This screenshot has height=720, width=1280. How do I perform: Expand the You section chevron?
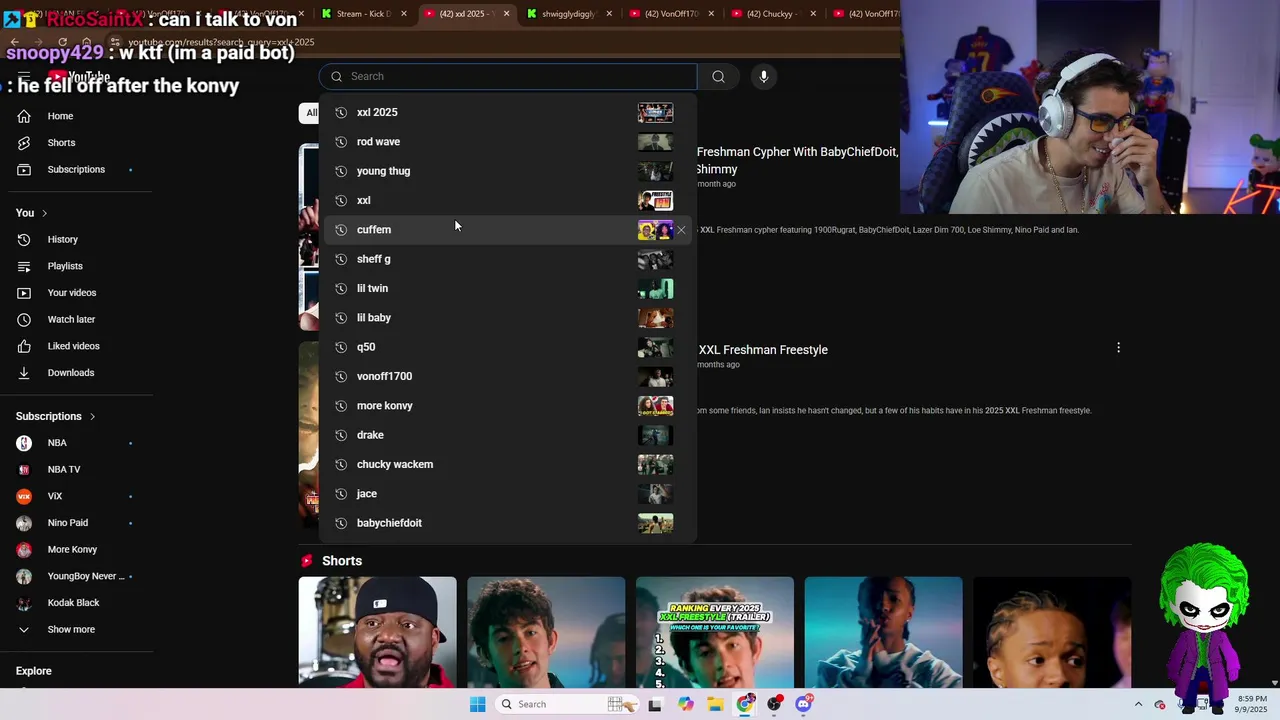pyautogui.click(x=44, y=213)
